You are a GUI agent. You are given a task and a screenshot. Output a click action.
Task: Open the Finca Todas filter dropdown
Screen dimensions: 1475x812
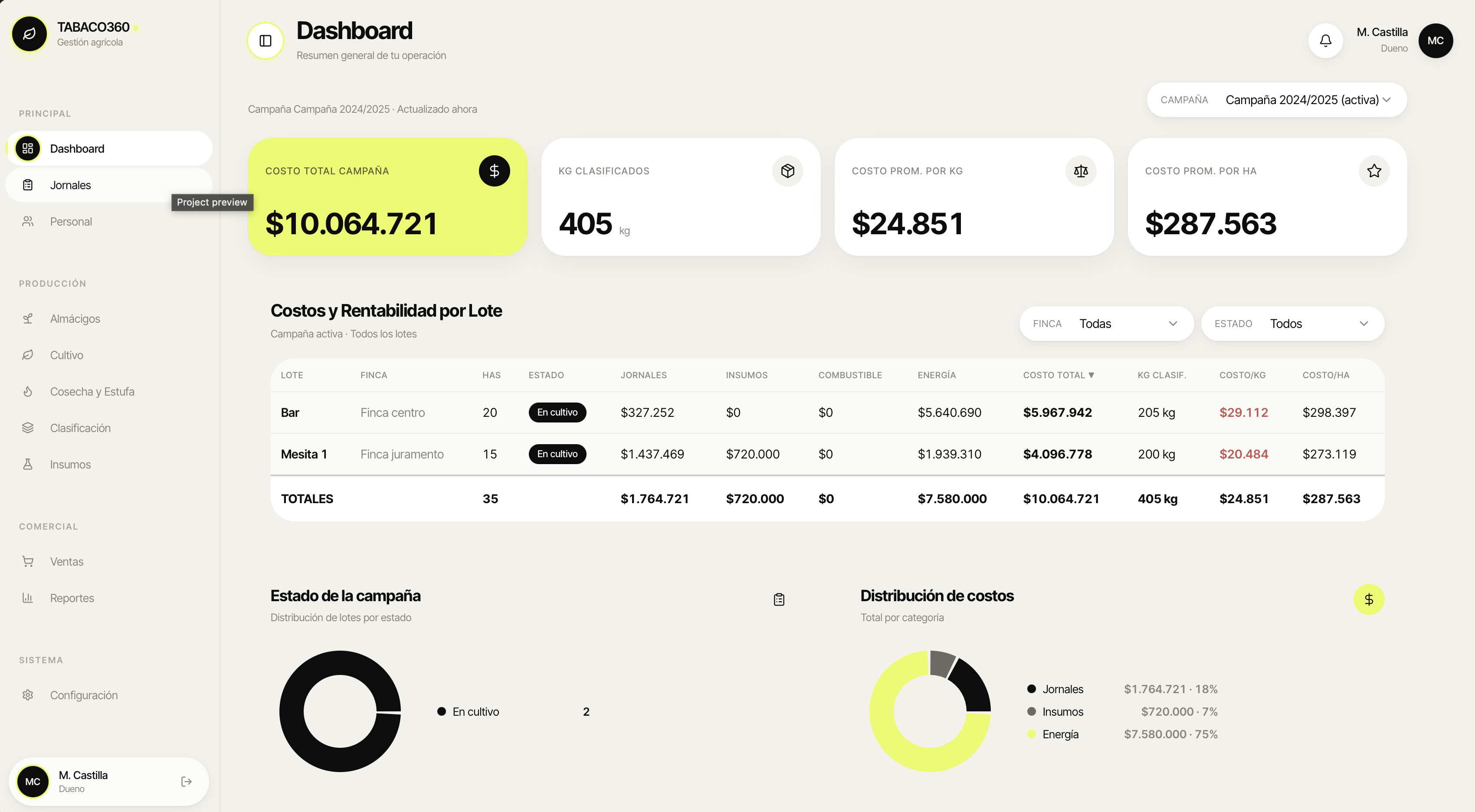[x=1106, y=324]
